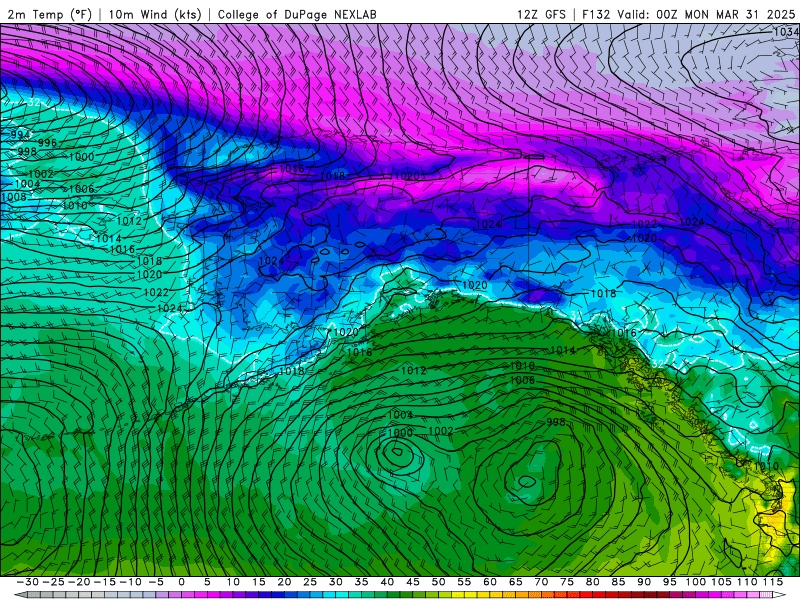Click the 100 value on color scale

695,582
